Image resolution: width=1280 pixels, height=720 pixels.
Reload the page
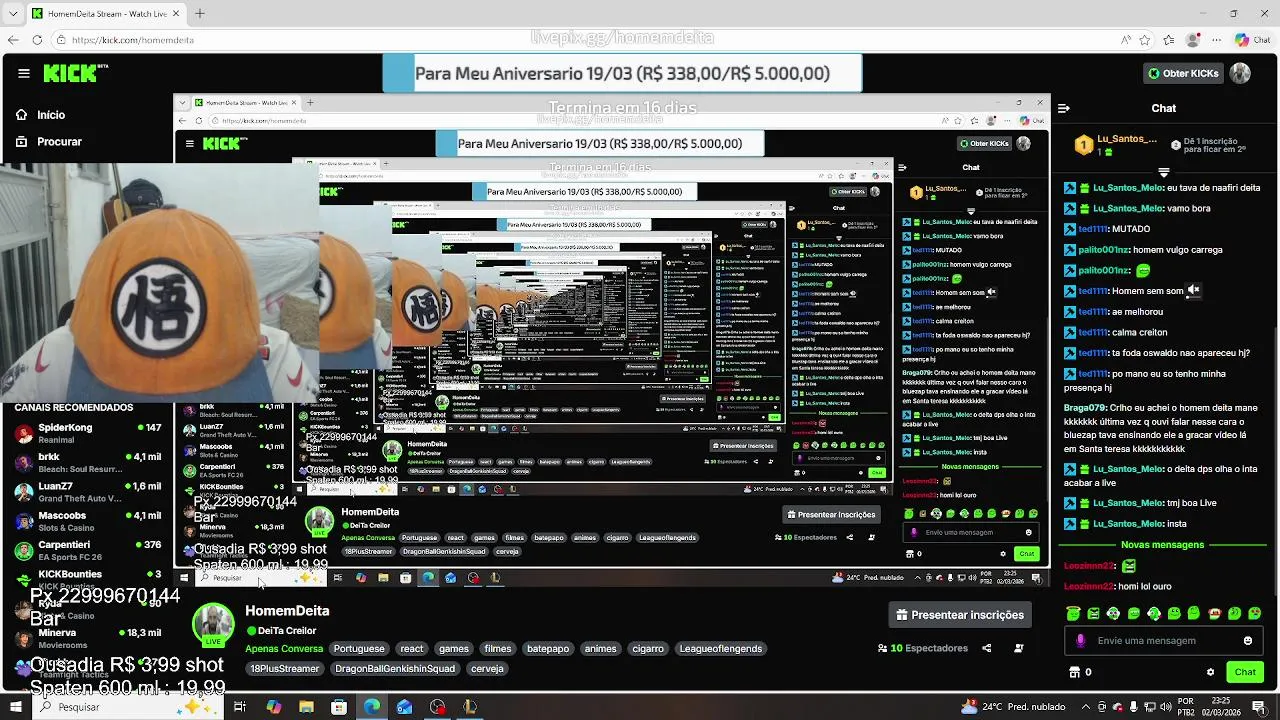tap(37, 40)
